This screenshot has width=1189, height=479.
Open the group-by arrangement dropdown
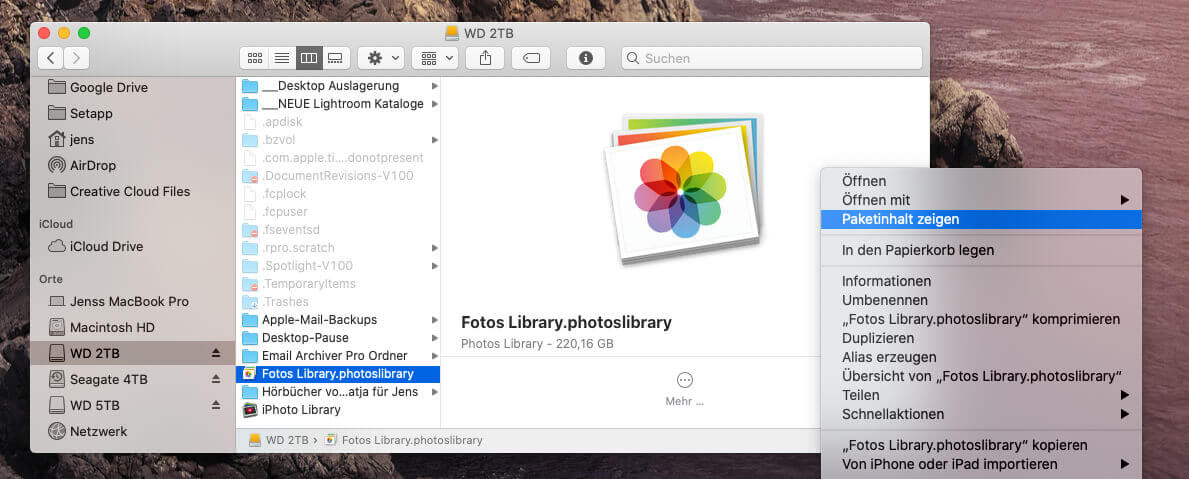pos(435,58)
